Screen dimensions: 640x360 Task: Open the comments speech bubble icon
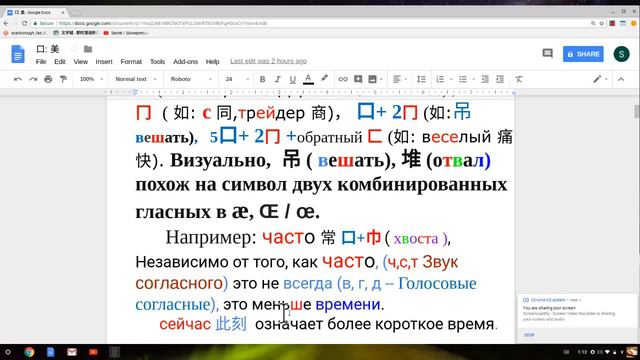click(547, 53)
